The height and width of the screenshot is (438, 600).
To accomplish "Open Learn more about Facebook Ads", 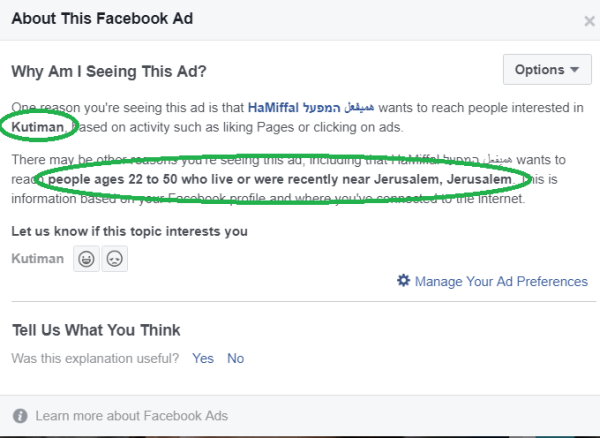I will (x=132, y=416).
